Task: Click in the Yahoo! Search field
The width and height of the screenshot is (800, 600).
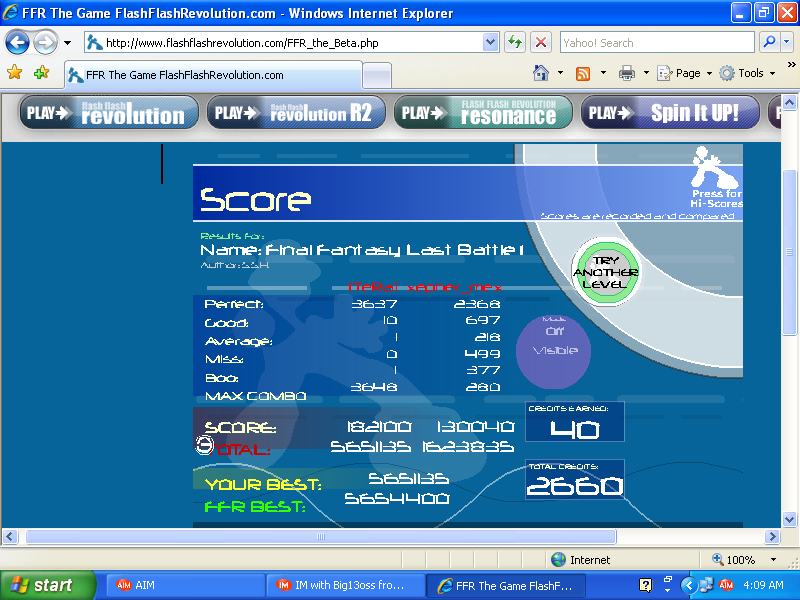Action: tap(656, 43)
